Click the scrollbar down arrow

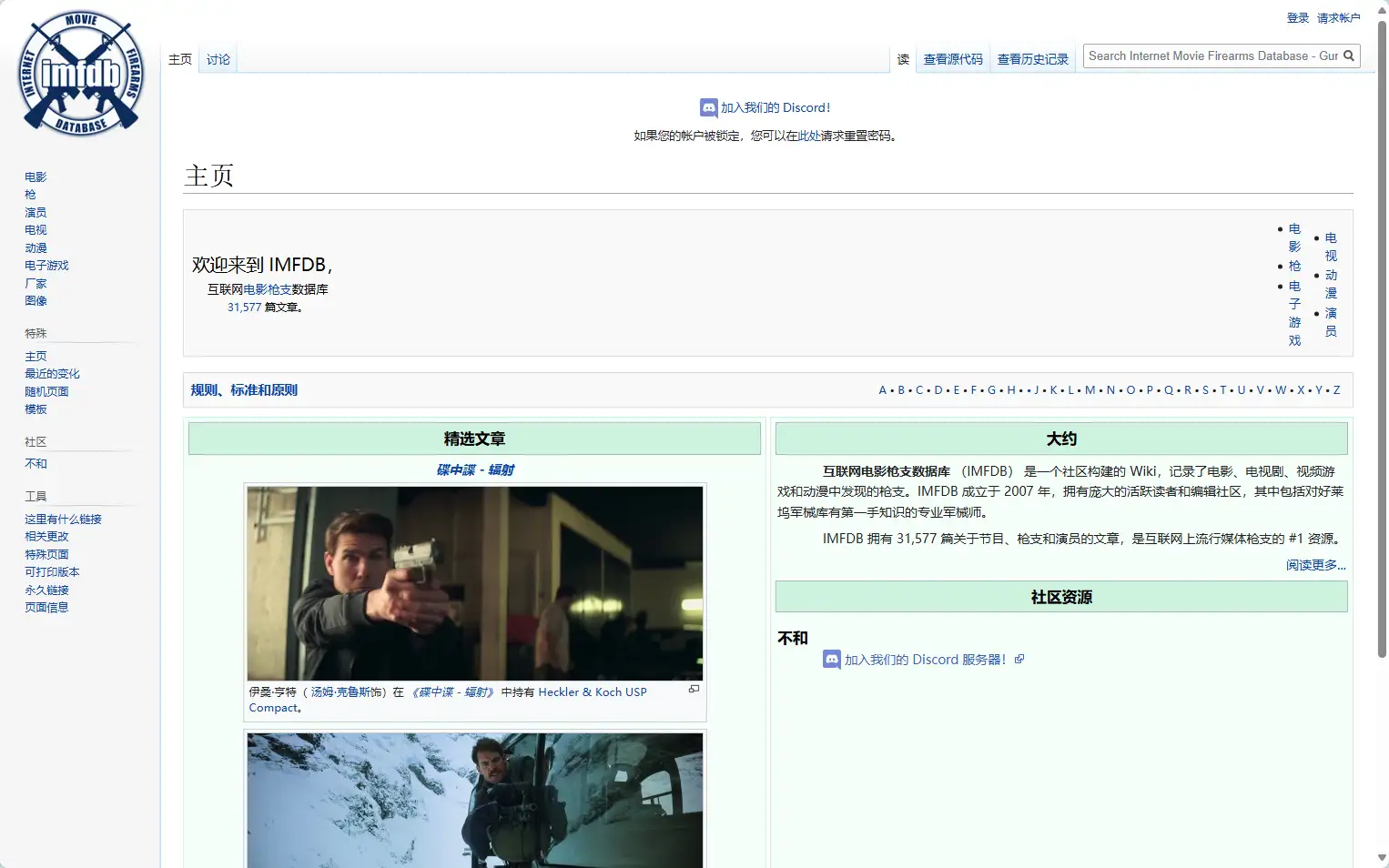click(x=1382, y=858)
